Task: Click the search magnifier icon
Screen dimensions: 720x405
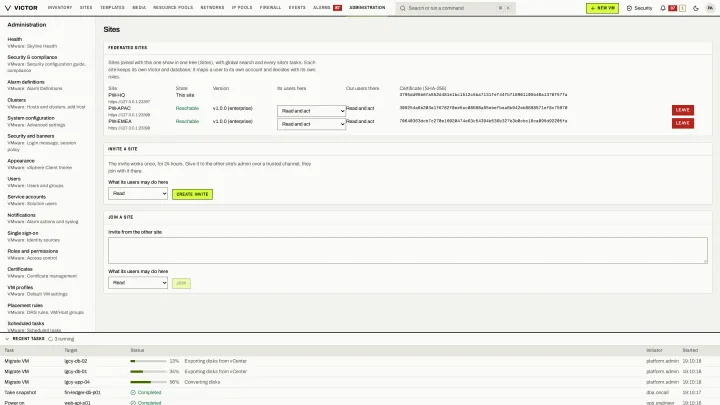Action: [x=403, y=8]
